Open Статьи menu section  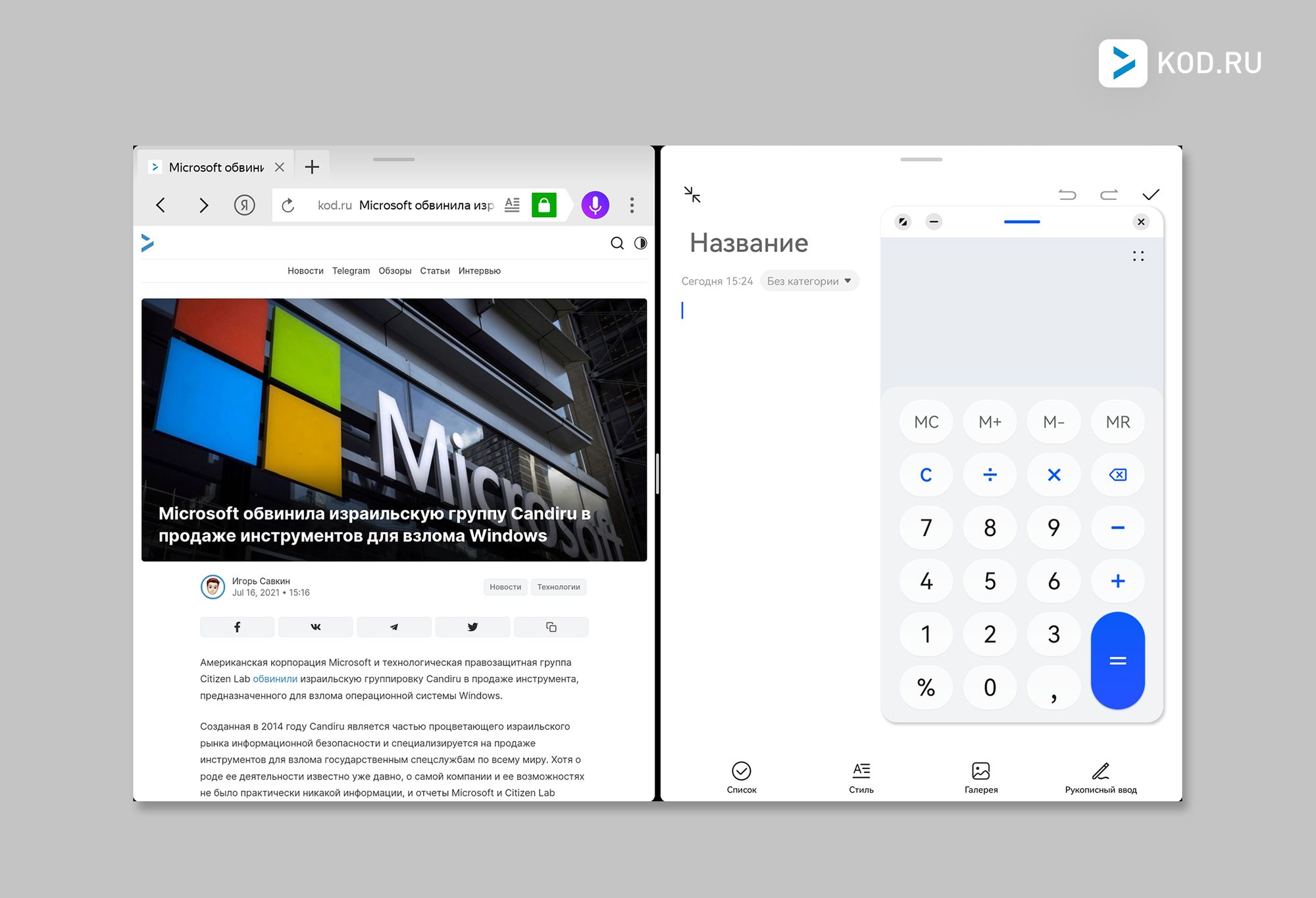(435, 271)
